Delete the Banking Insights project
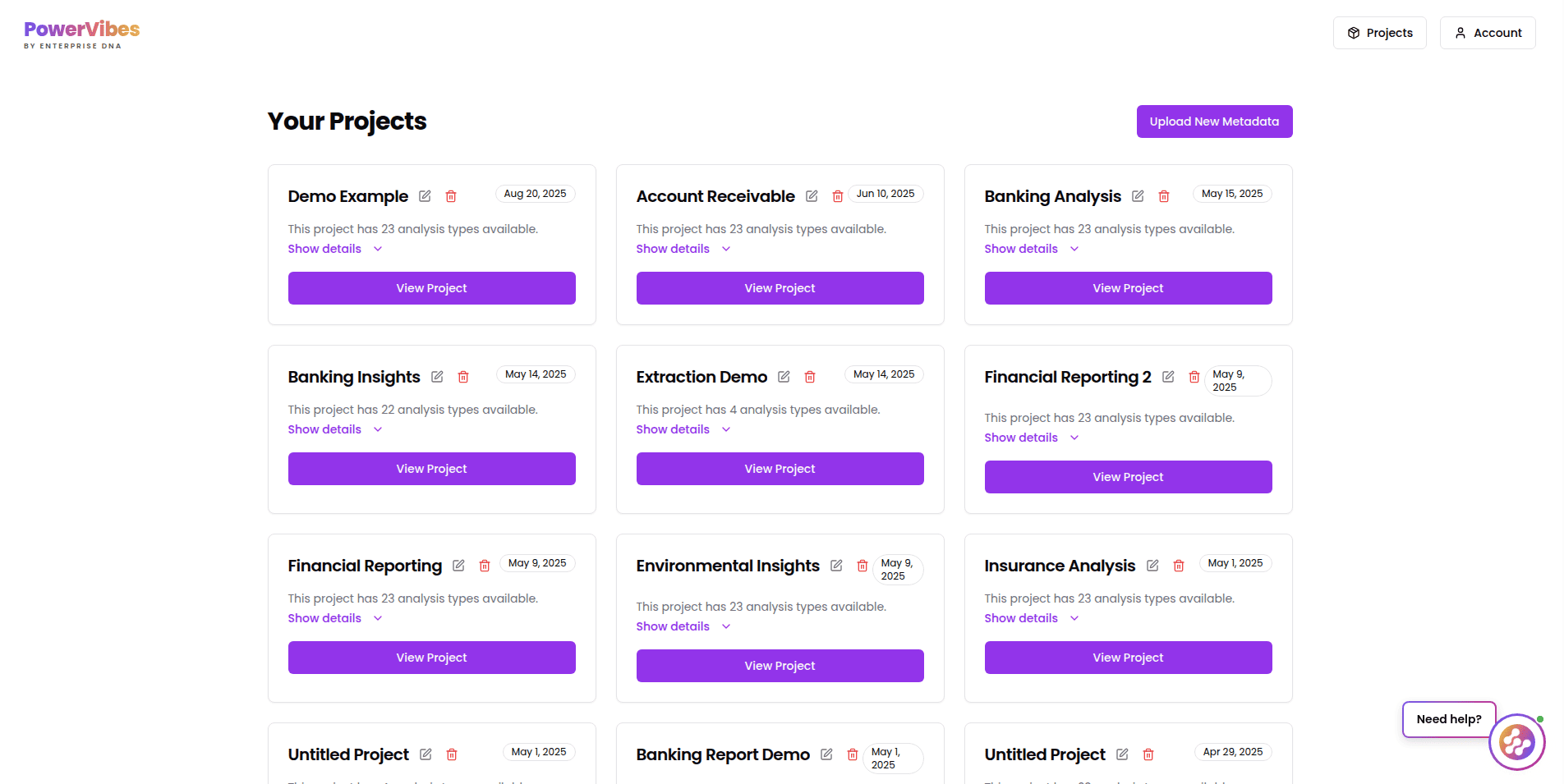 463,377
